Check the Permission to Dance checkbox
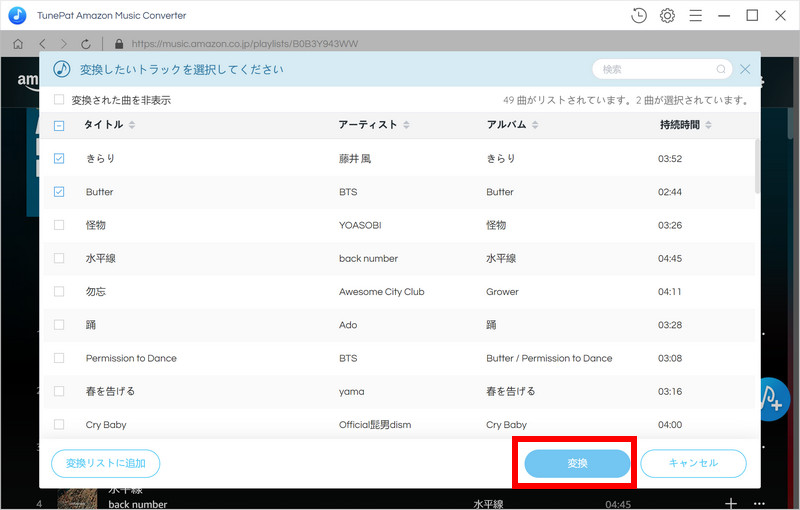800x510 pixels. 59,358
